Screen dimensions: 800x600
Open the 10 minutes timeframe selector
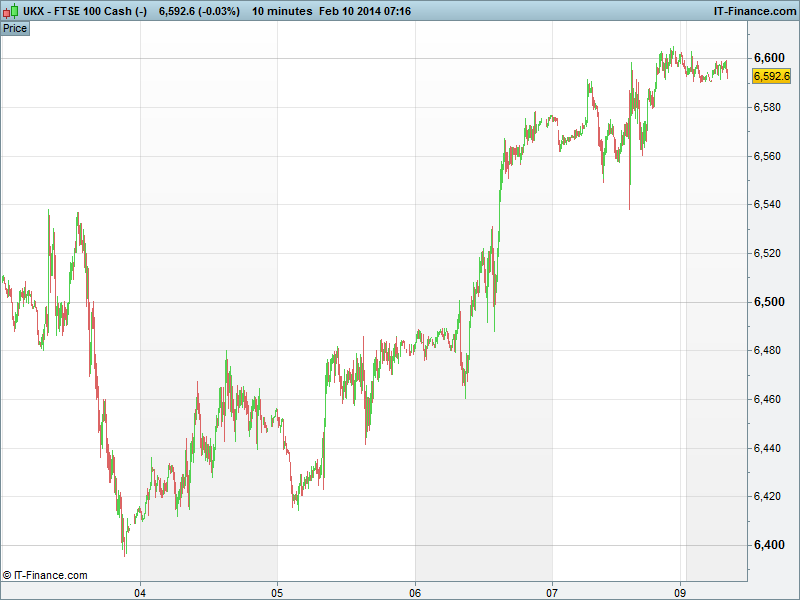[x=281, y=11]
